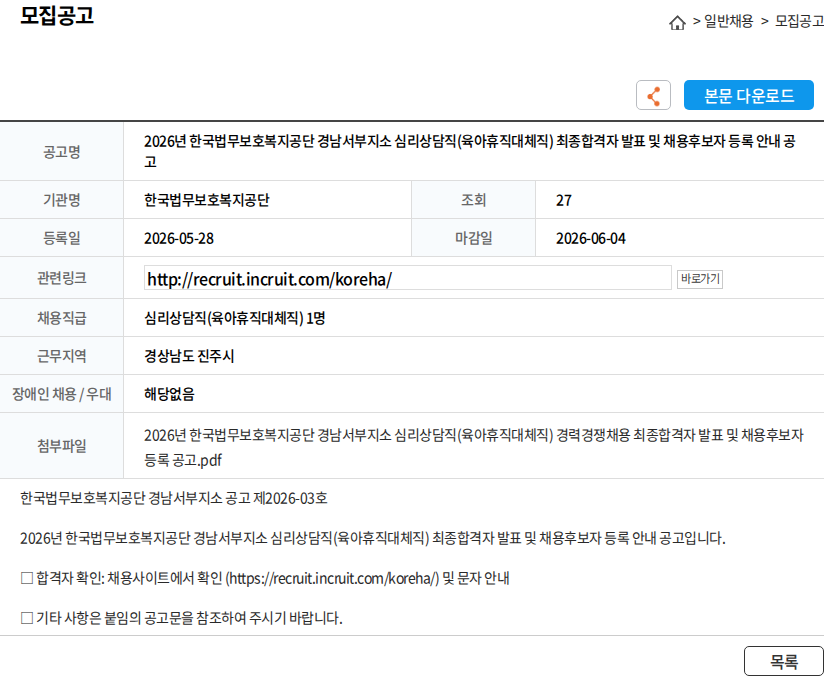824x677 pixels.
Task: Return to list with 목록 button
Action: coord(783,661)
